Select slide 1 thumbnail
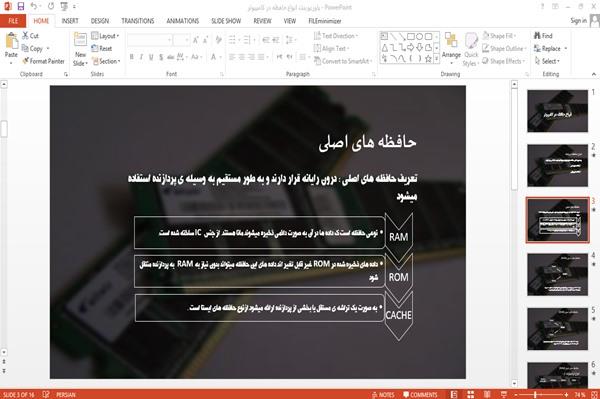600x399 pixels. pyautogui.click(x=558, y=111)
